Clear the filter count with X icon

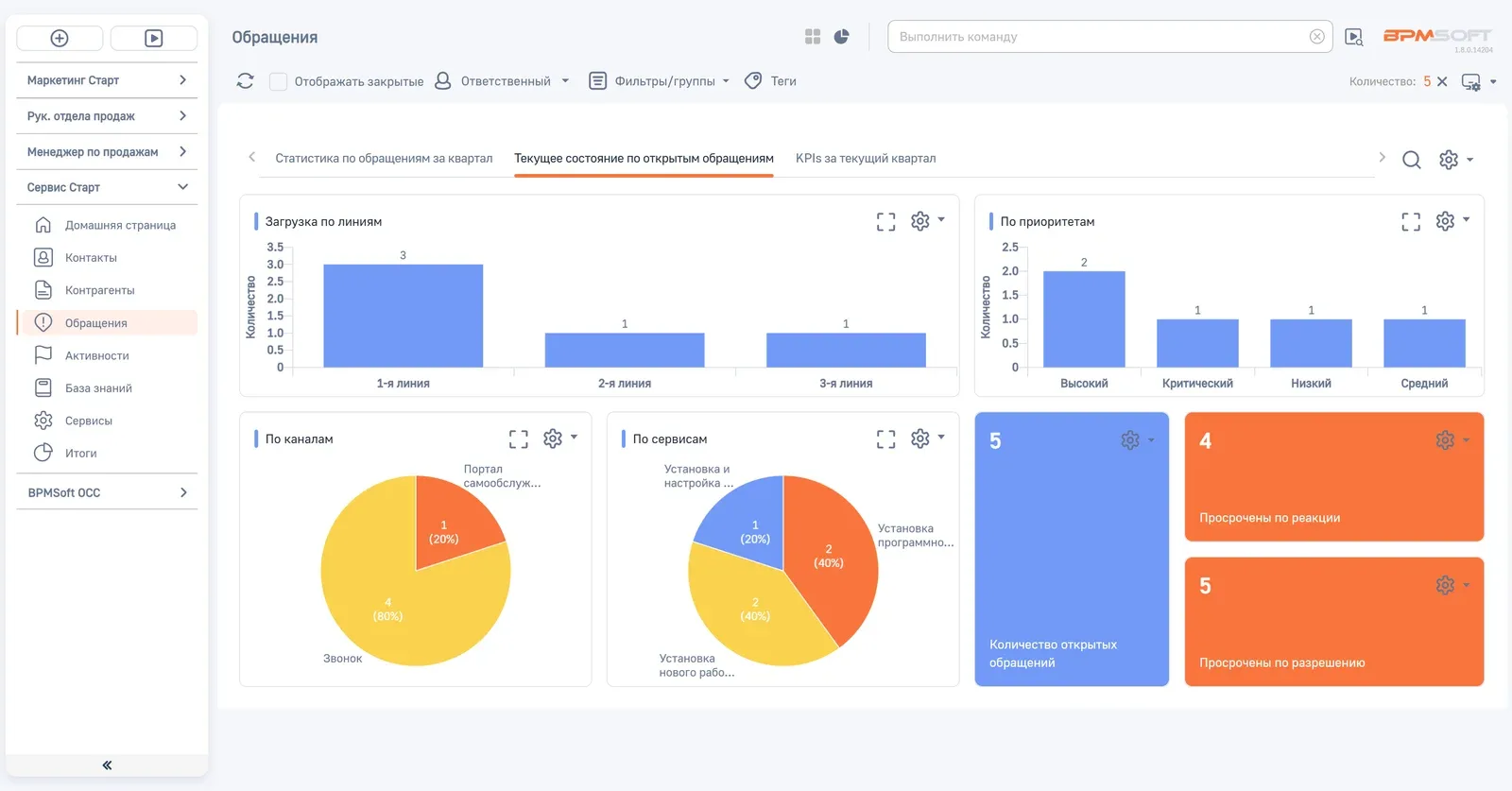(1442, 81)
